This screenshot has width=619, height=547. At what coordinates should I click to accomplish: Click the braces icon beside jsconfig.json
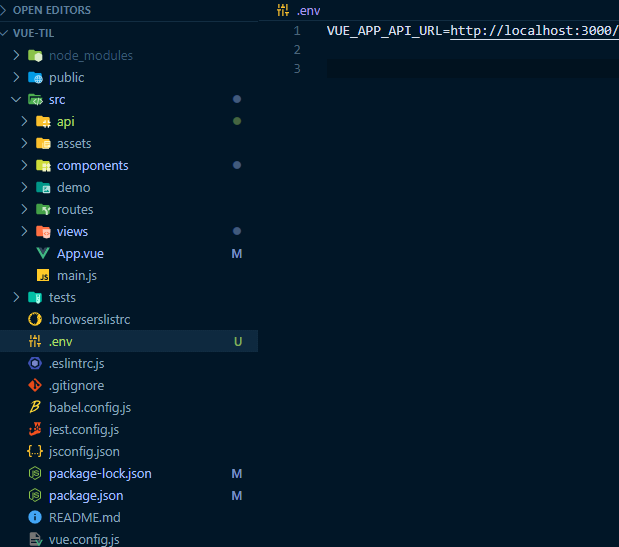tap(35, 451)
